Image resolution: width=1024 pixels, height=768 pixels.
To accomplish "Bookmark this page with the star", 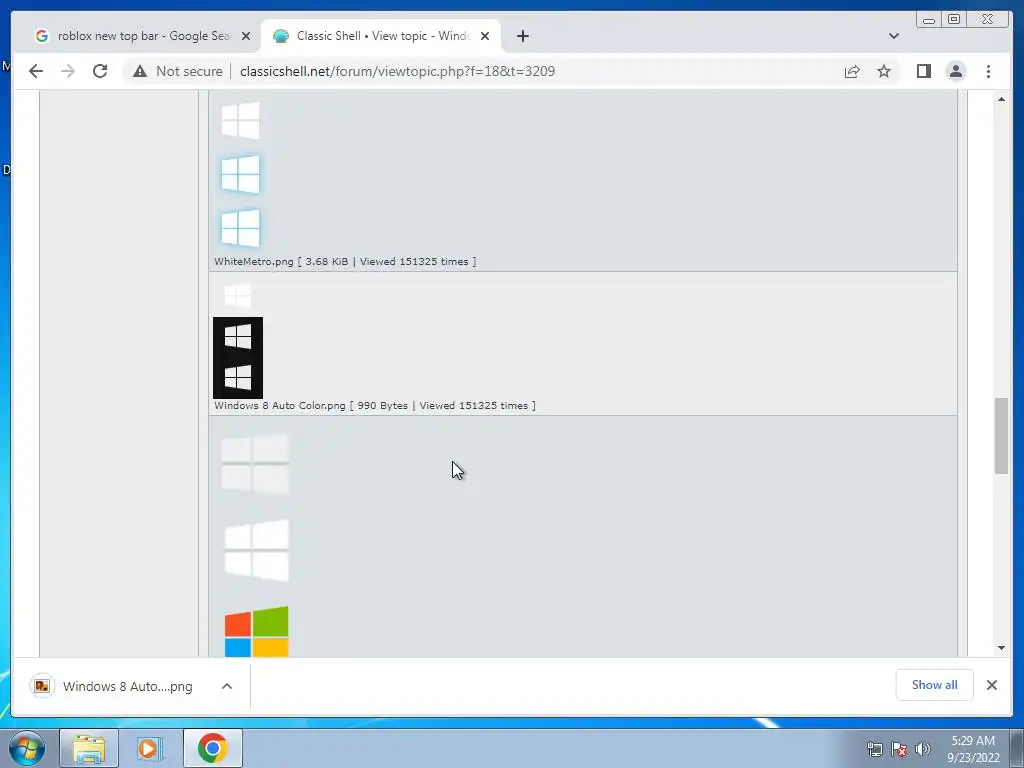I will pyautogui.click(x=884, y=71).
